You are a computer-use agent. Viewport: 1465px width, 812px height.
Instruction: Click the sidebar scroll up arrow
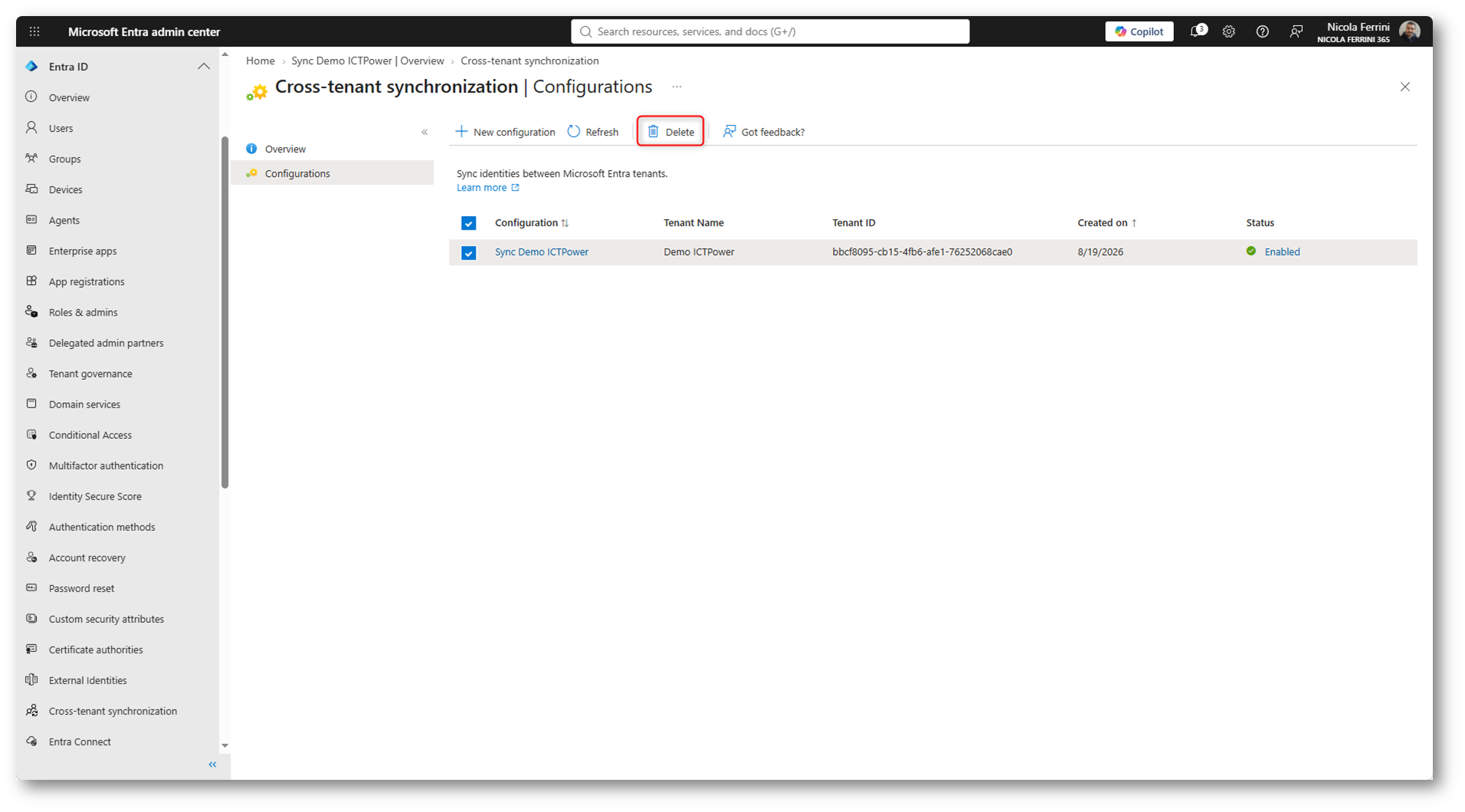[225, 55]
